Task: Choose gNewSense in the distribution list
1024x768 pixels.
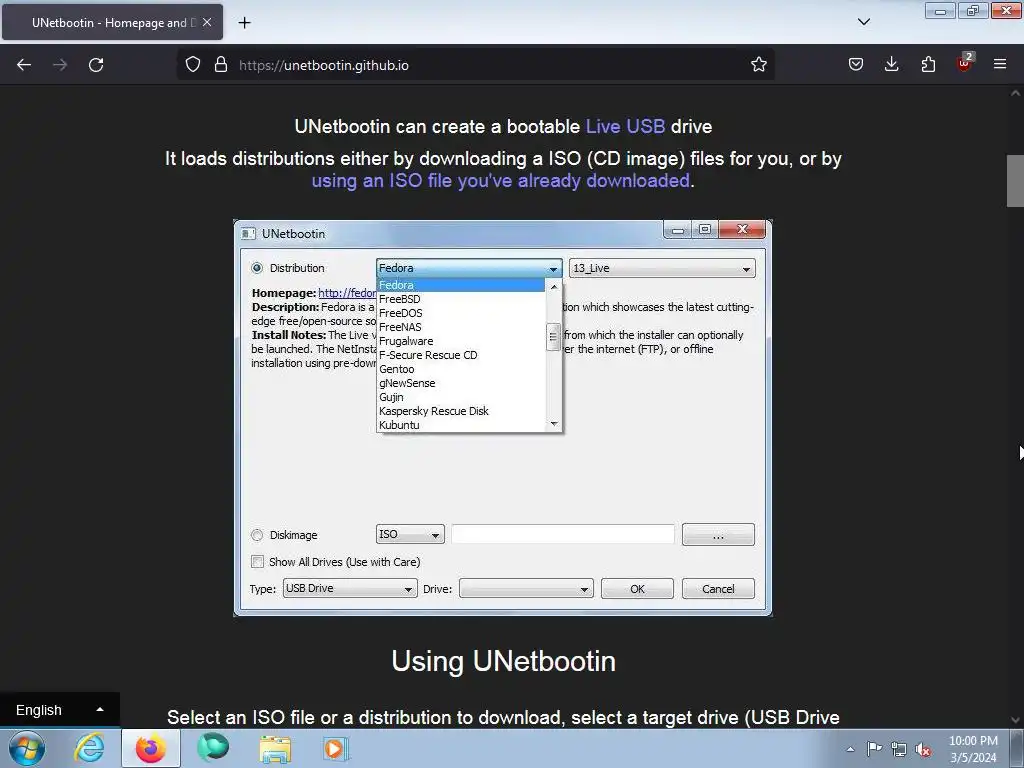Action: (461, 383)
